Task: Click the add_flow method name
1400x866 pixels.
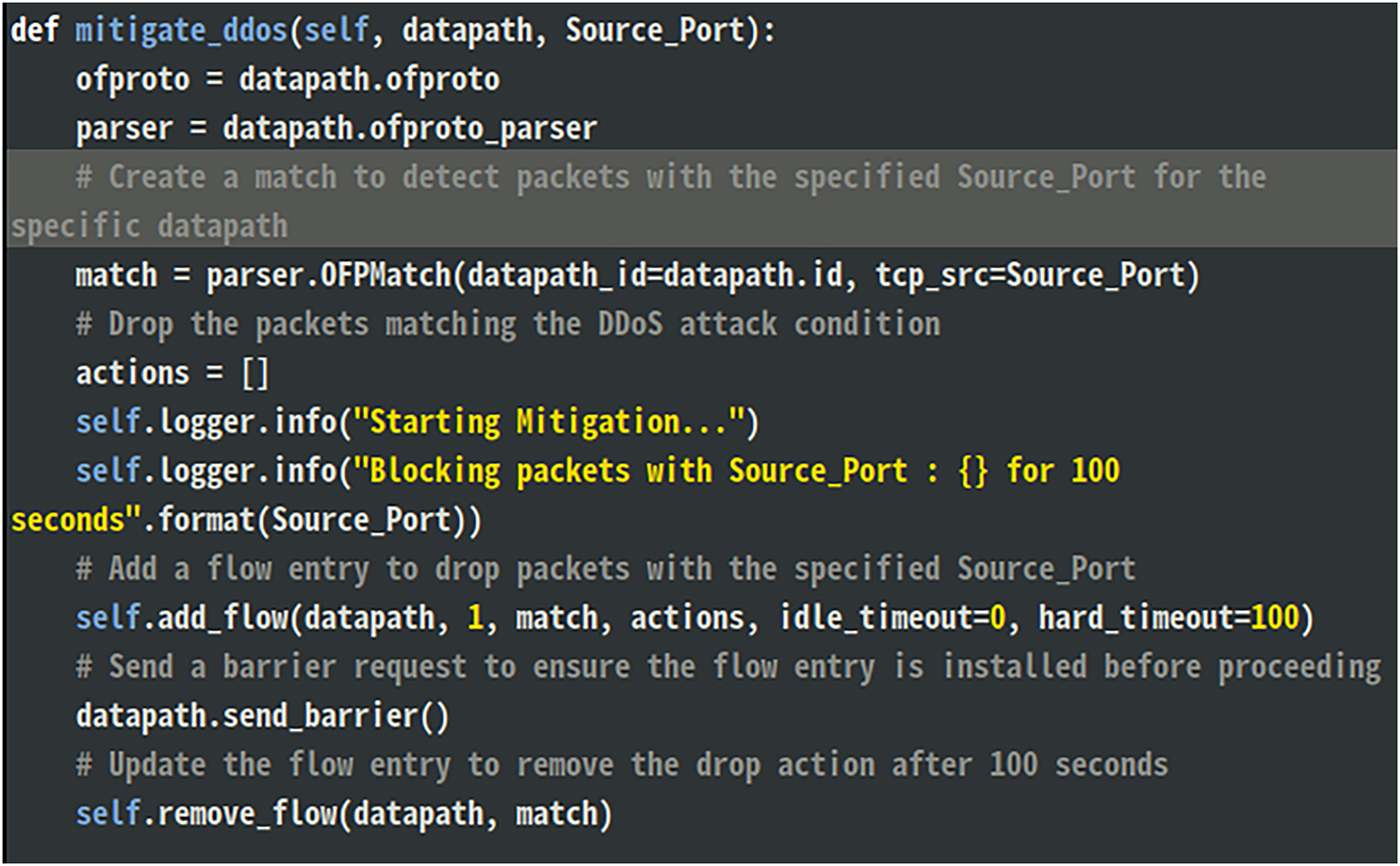Action: 223,618
